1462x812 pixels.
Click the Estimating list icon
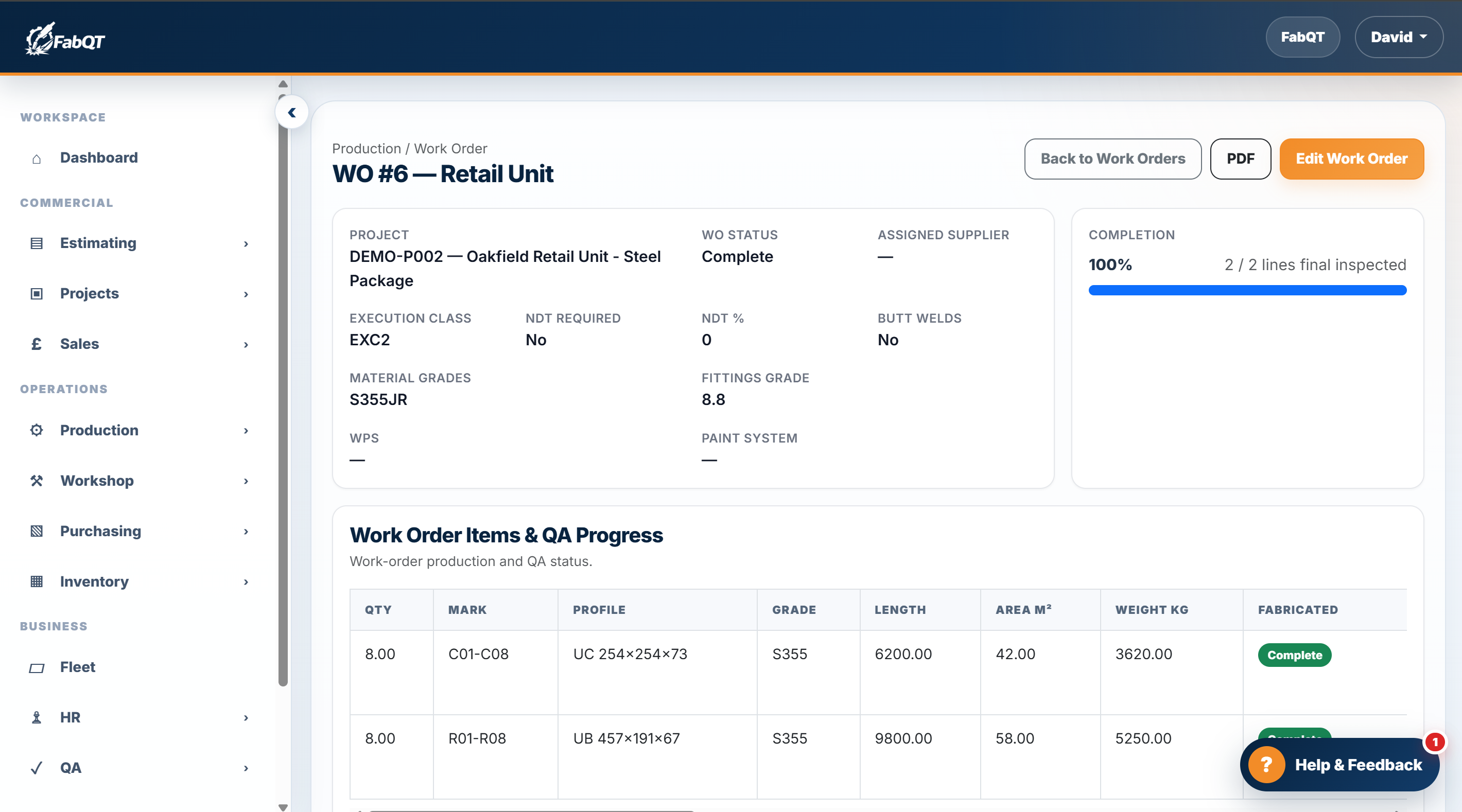click(x=37, y=243)
